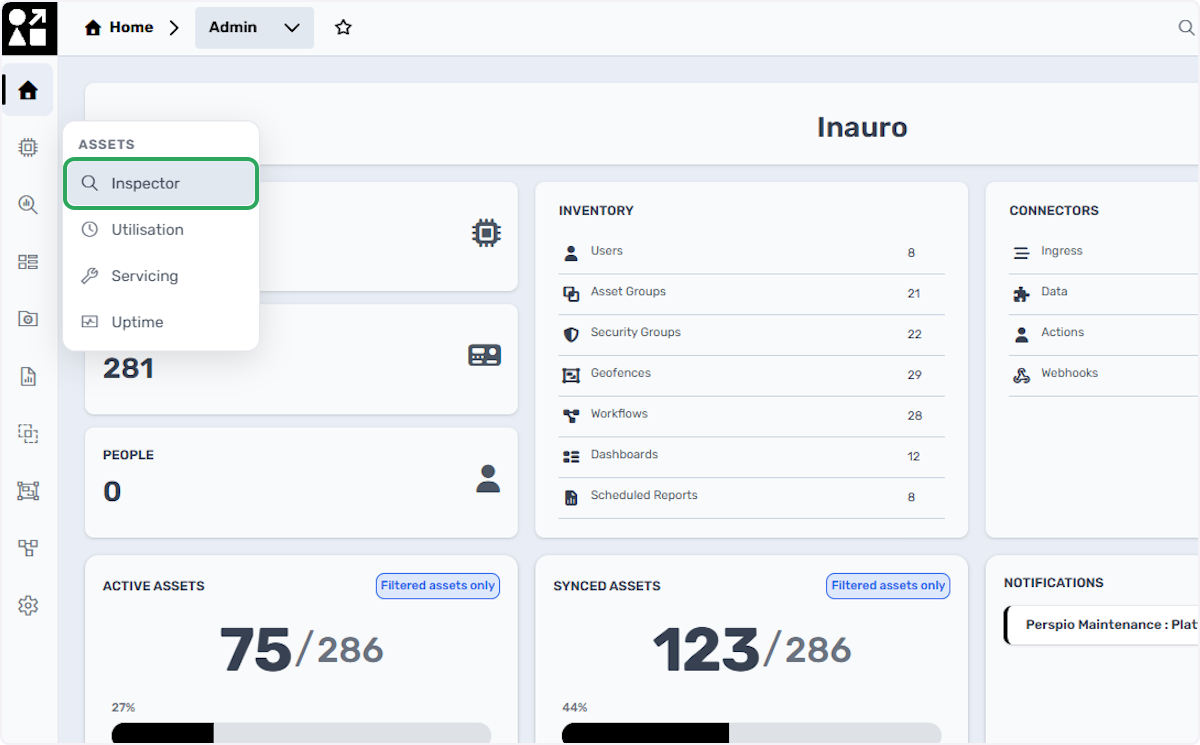Click the Asset Groups icon in Inventory

click(x=571, y=294)
